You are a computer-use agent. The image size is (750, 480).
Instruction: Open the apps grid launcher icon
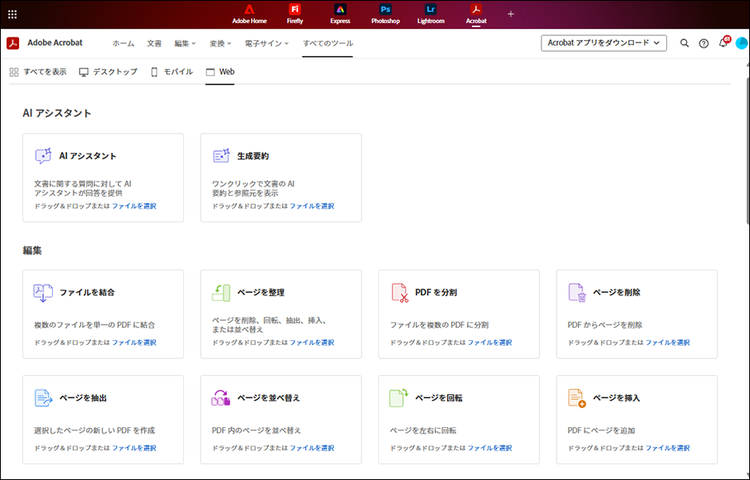click(12, 14)
